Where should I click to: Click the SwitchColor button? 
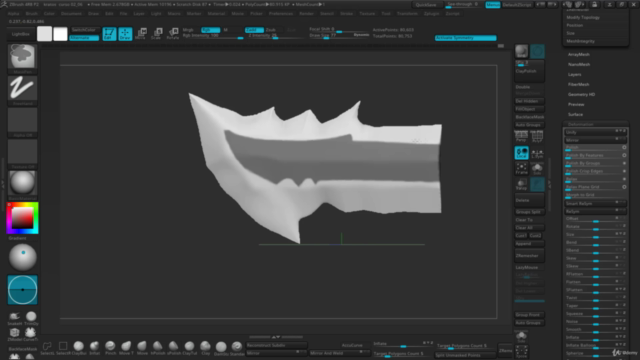pos(84,30)
